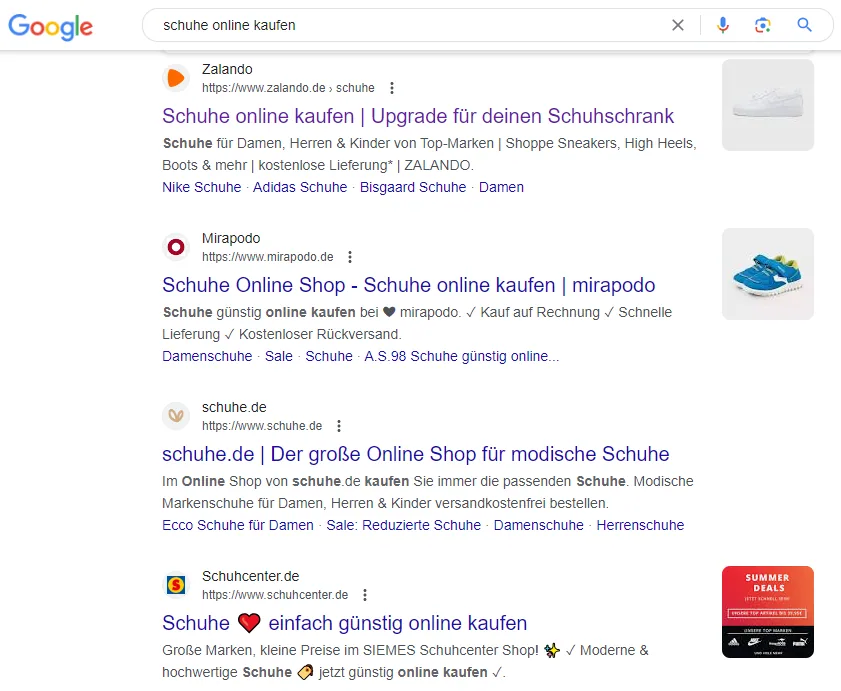Image resolution: width=841 pixels, height=691 pixels.
Task: Click the schuhe.de heart favicon
Action: [x=176, y=416]
